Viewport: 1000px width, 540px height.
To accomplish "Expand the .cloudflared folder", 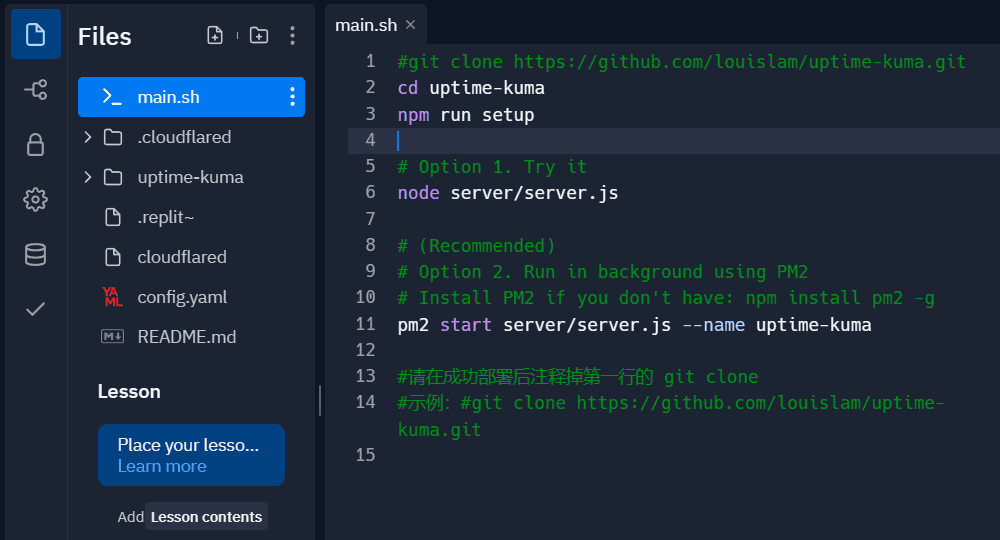I will click(x=88, y=137).
